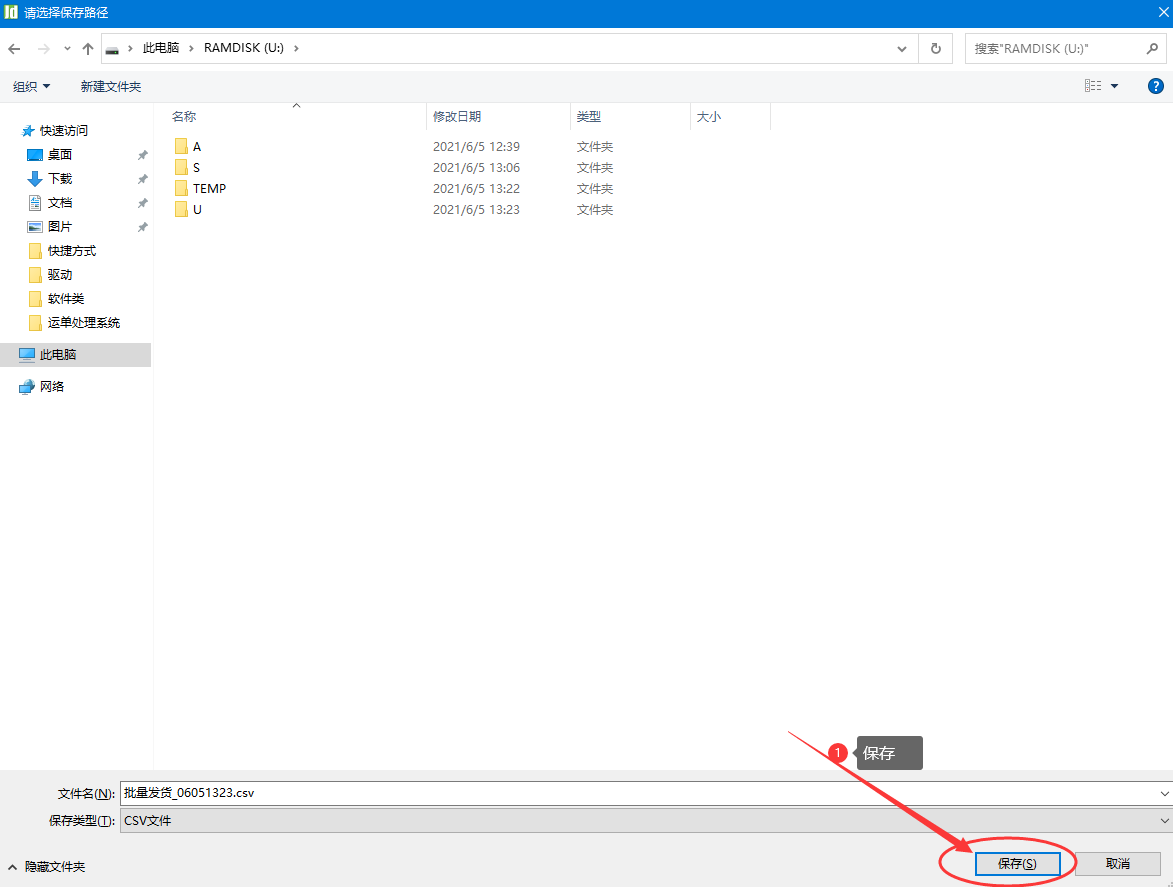The image size is (1173, 887).
Task: Click the Back navigation arrow
Action: [x=15, y=49]
